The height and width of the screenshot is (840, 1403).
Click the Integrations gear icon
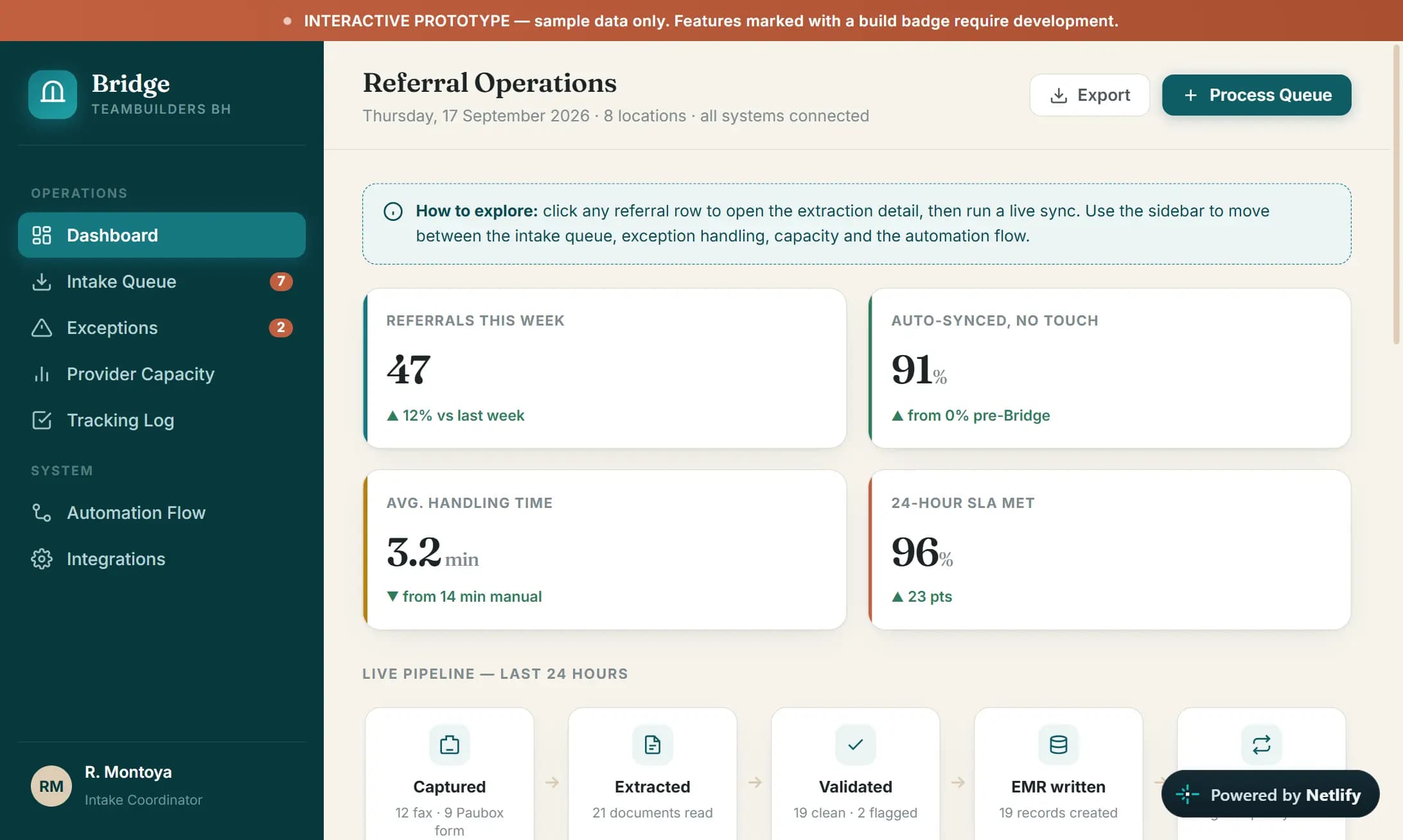[x=42, y=559]
